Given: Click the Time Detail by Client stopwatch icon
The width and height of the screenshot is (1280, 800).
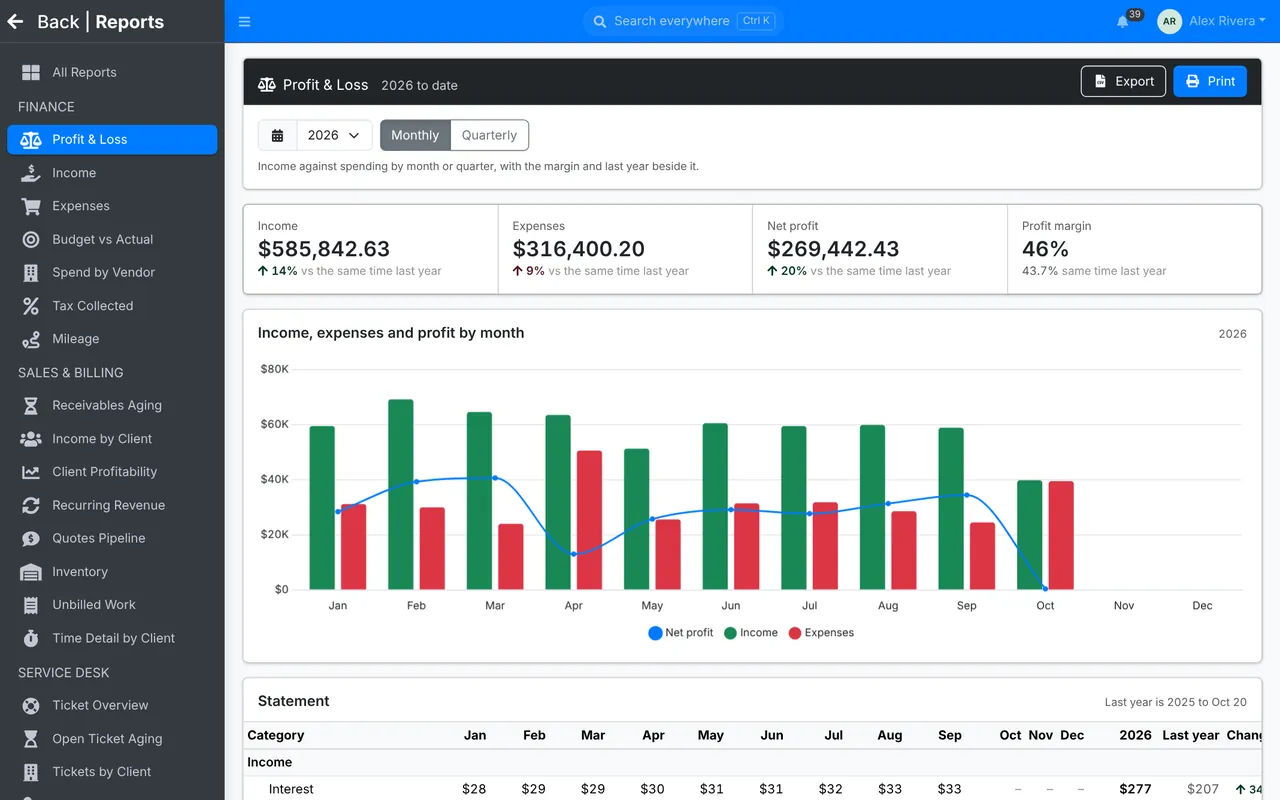Looking at the screenshot, I should tap(31, 638).
